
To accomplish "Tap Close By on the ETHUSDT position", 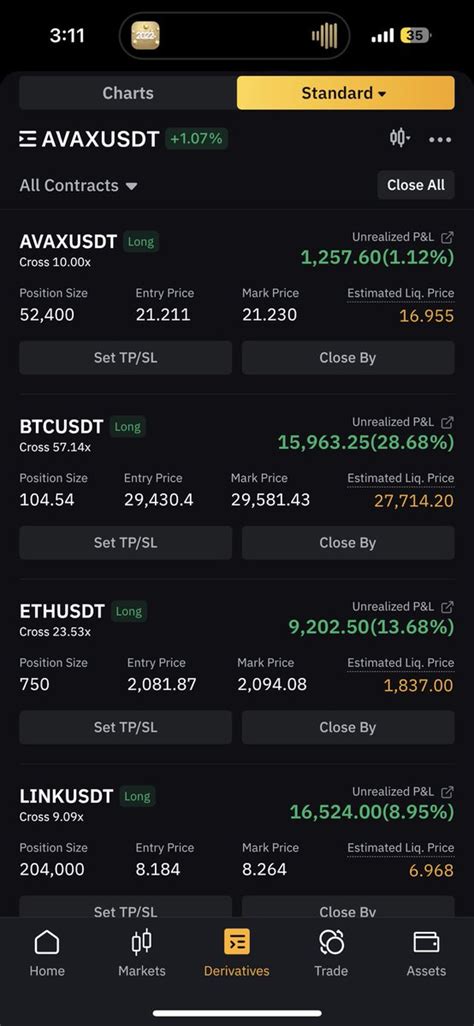I will pyautogui.click(x=348, y=727).
